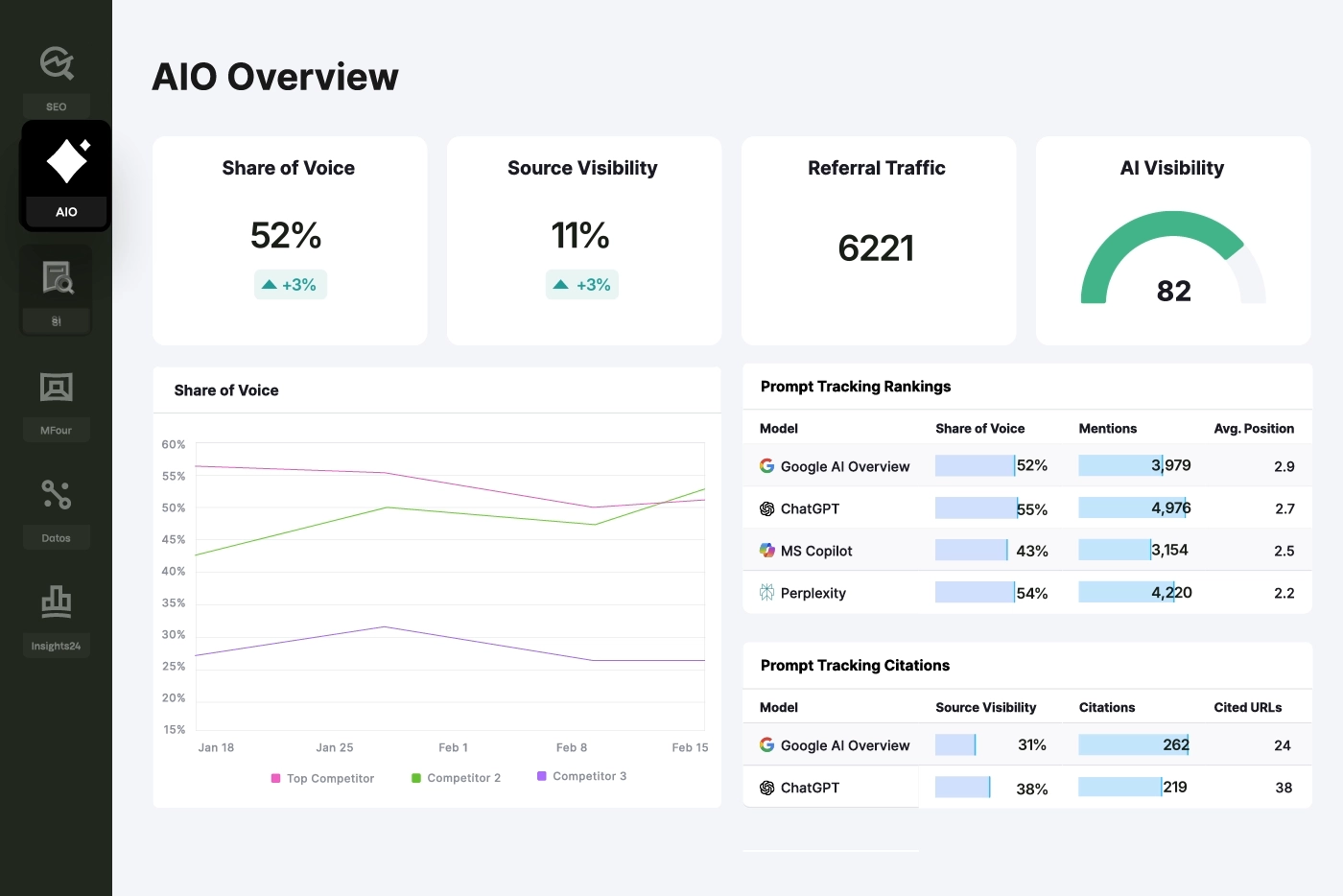Click the up arrow in Share of Voice badge

(270, 285)
